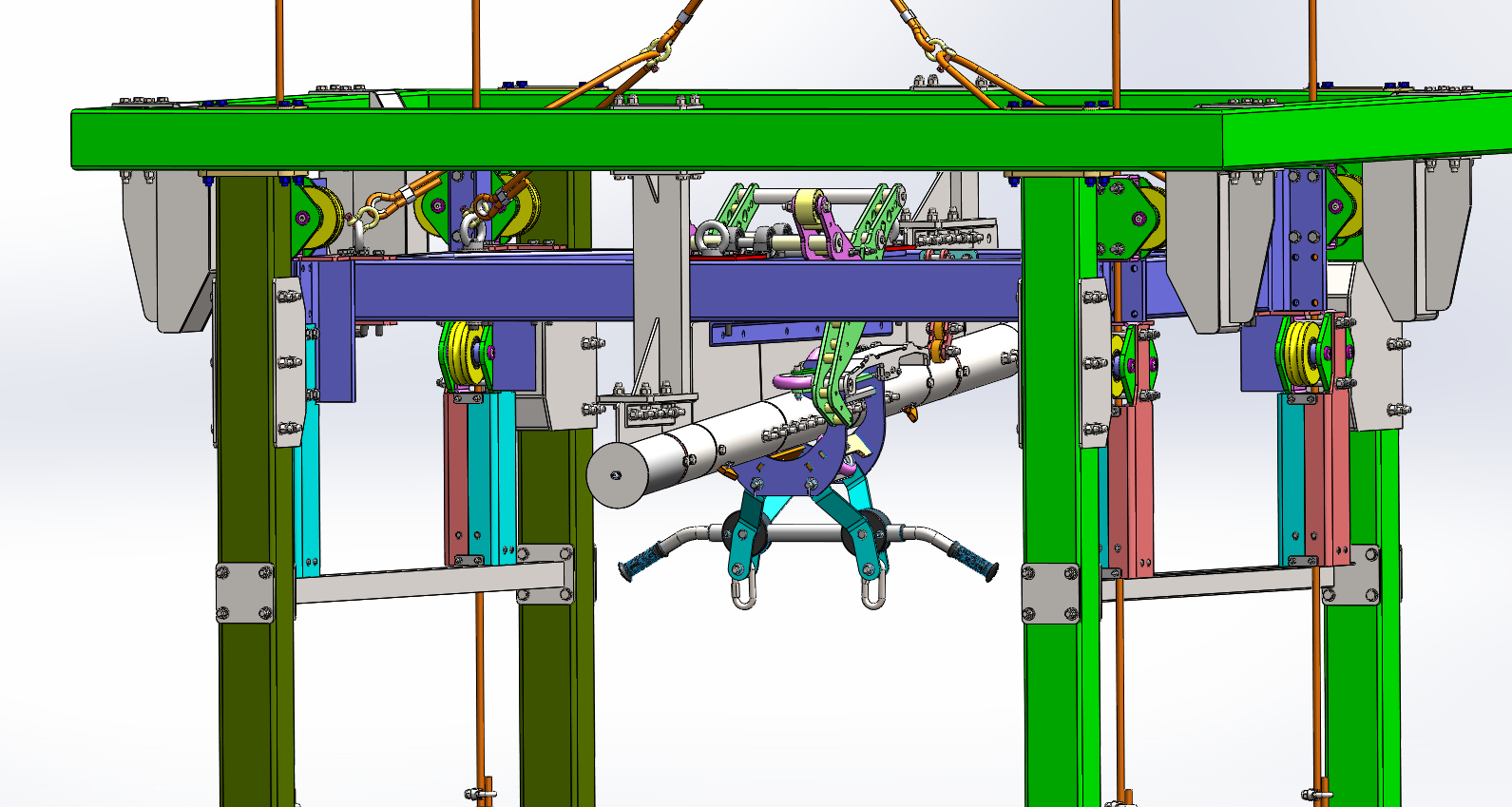Select the right orange rope shackle at top
This screenshot has width=1512, height=807.
tap(938, 48)
